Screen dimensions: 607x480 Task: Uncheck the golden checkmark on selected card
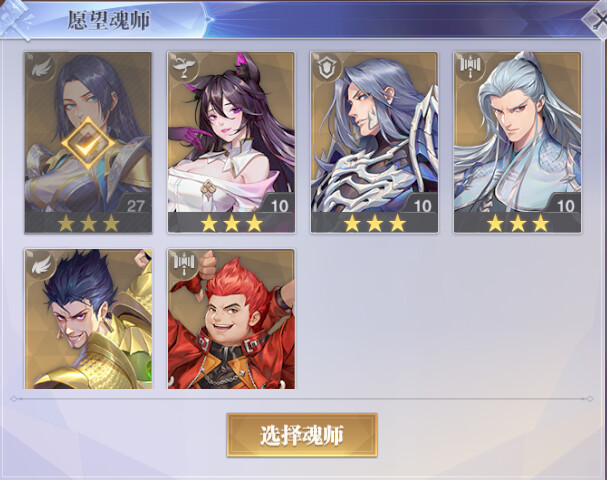tap(88, 143)
